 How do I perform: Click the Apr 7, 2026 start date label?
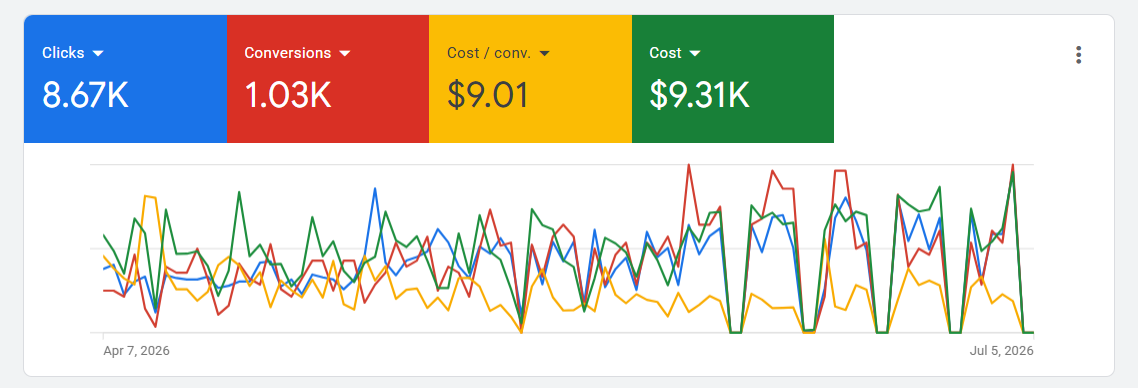coord(136,351)
